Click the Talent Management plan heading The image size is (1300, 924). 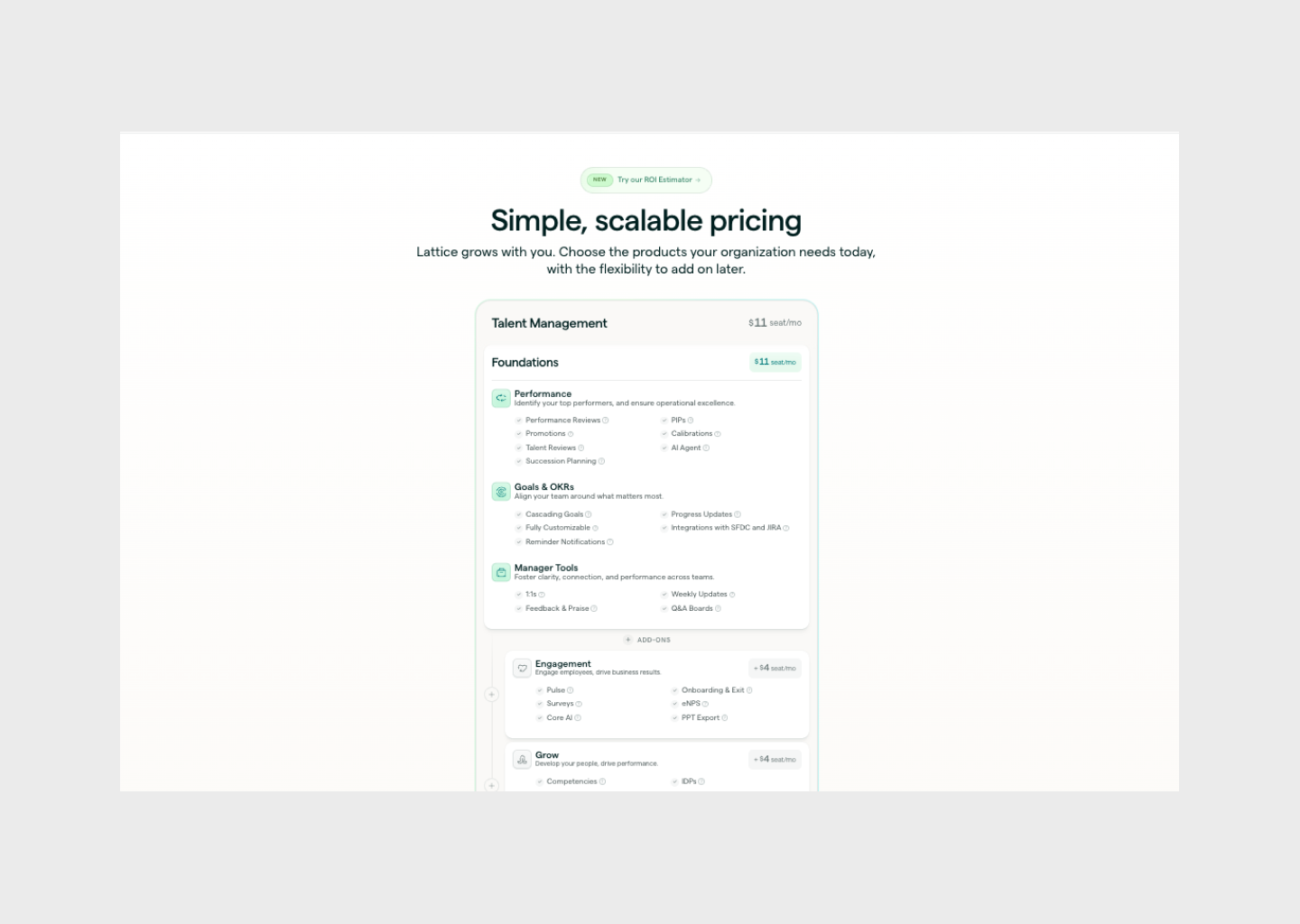(x=549, y=323)
